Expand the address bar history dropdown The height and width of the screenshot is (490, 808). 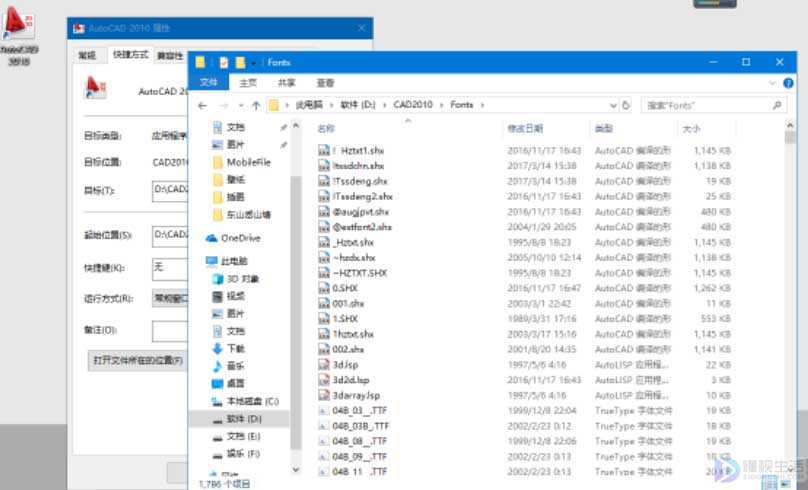(x=613, y=106)
